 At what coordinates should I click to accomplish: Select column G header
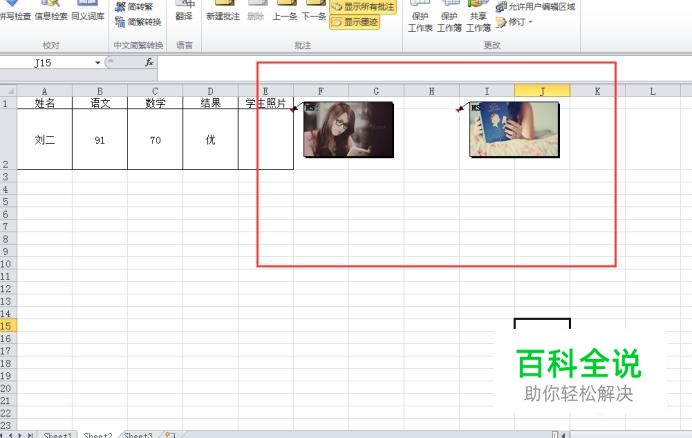[x=376, y=91]
